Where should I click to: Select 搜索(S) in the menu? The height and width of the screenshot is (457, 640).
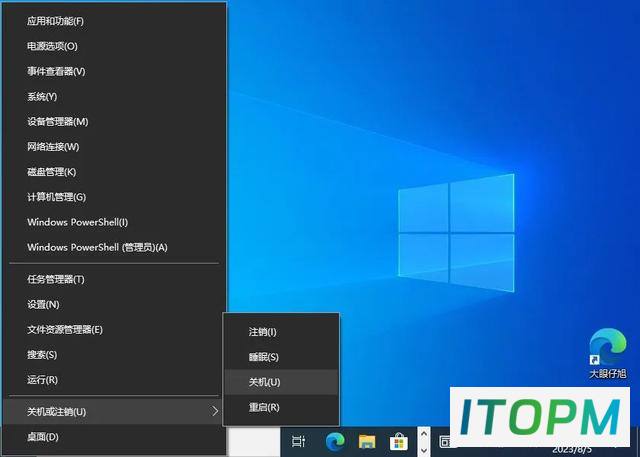[x=114, y=355]
